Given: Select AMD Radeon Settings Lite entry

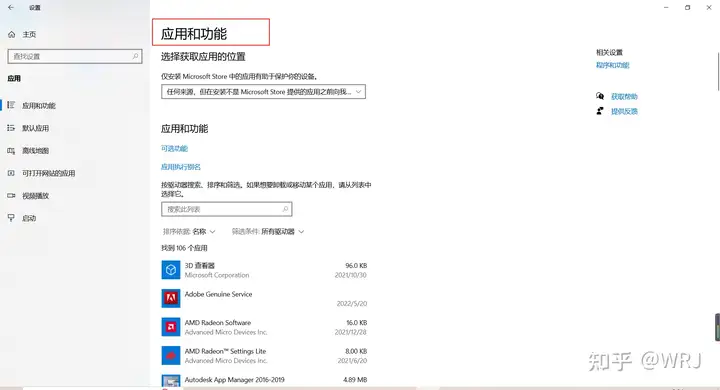Looking at the screenshot, I should [x=225, y=351].
